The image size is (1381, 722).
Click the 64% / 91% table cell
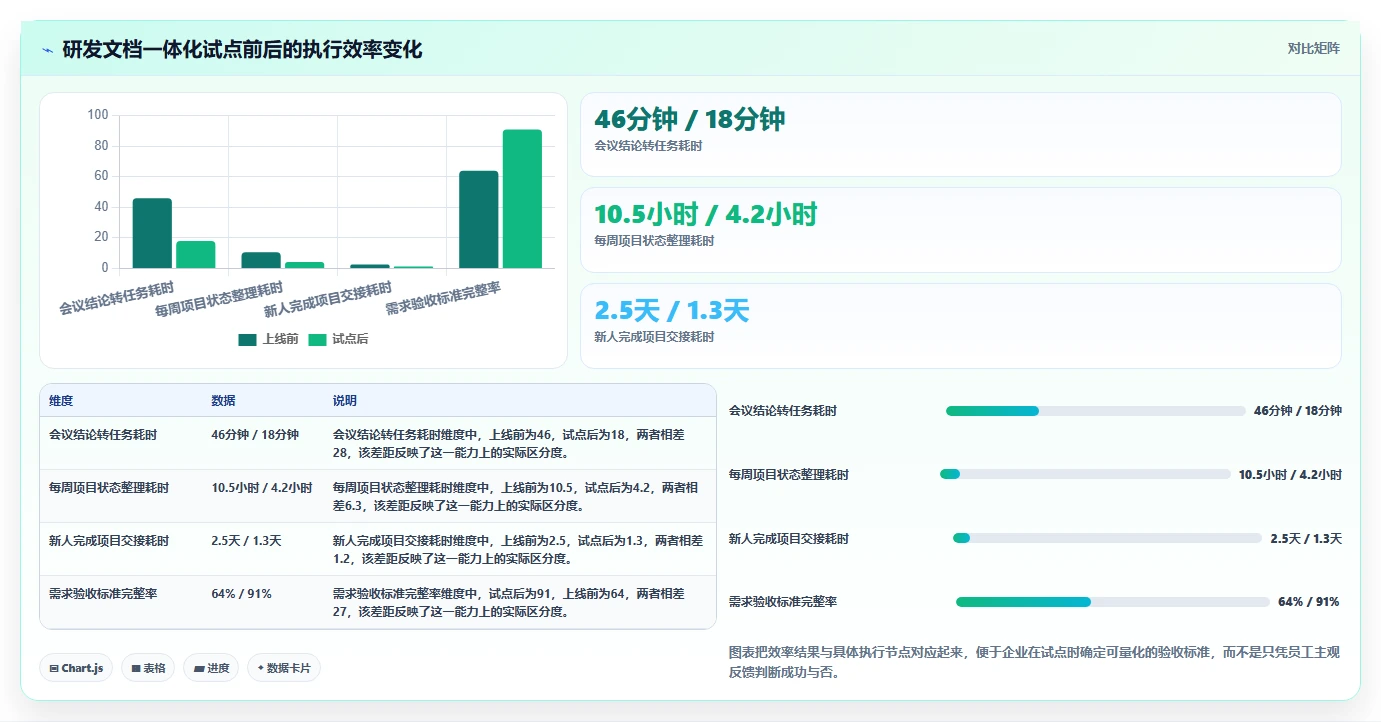point(241,594)
